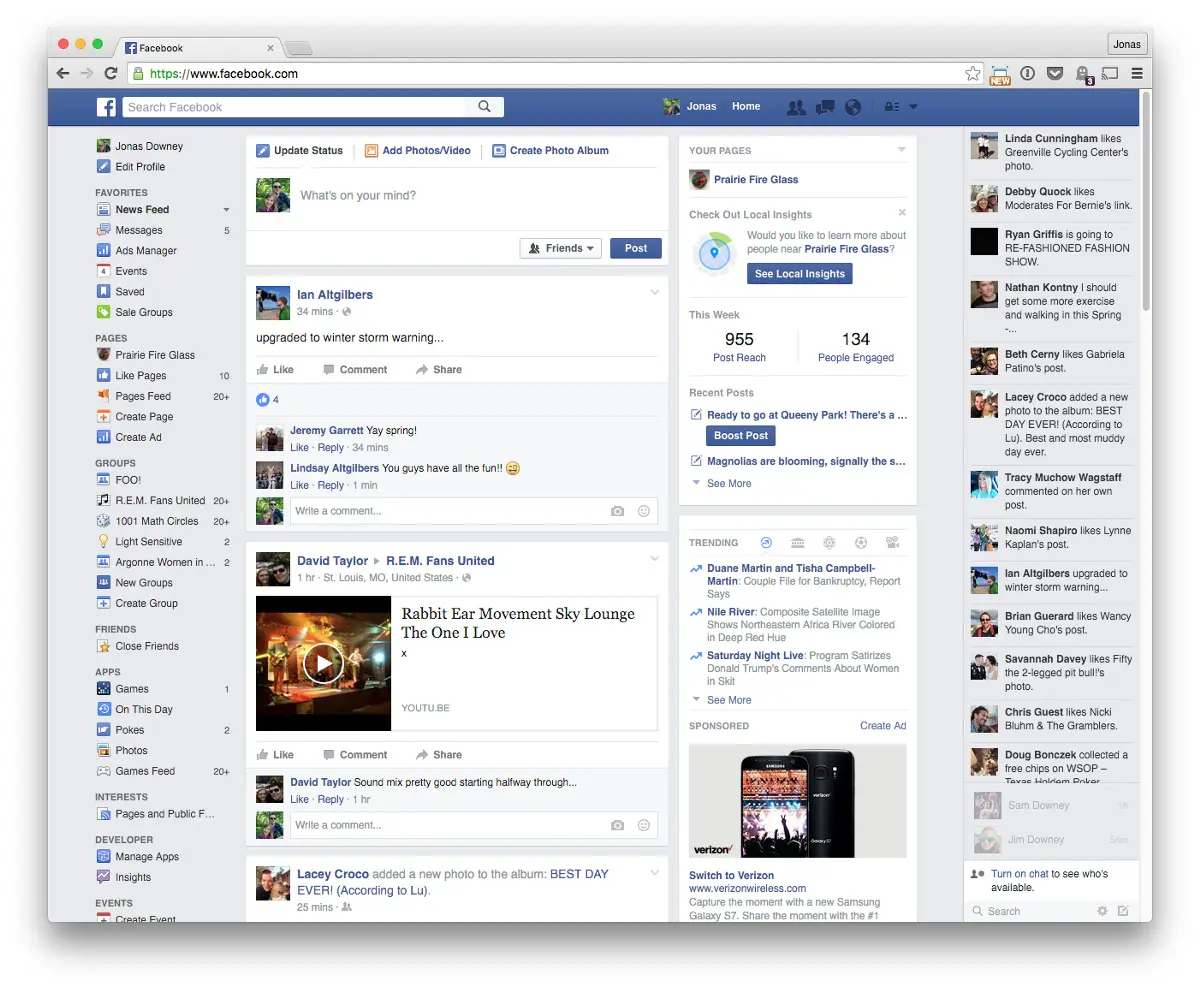Click Turn on chat link

click(x=1020, y=874)
